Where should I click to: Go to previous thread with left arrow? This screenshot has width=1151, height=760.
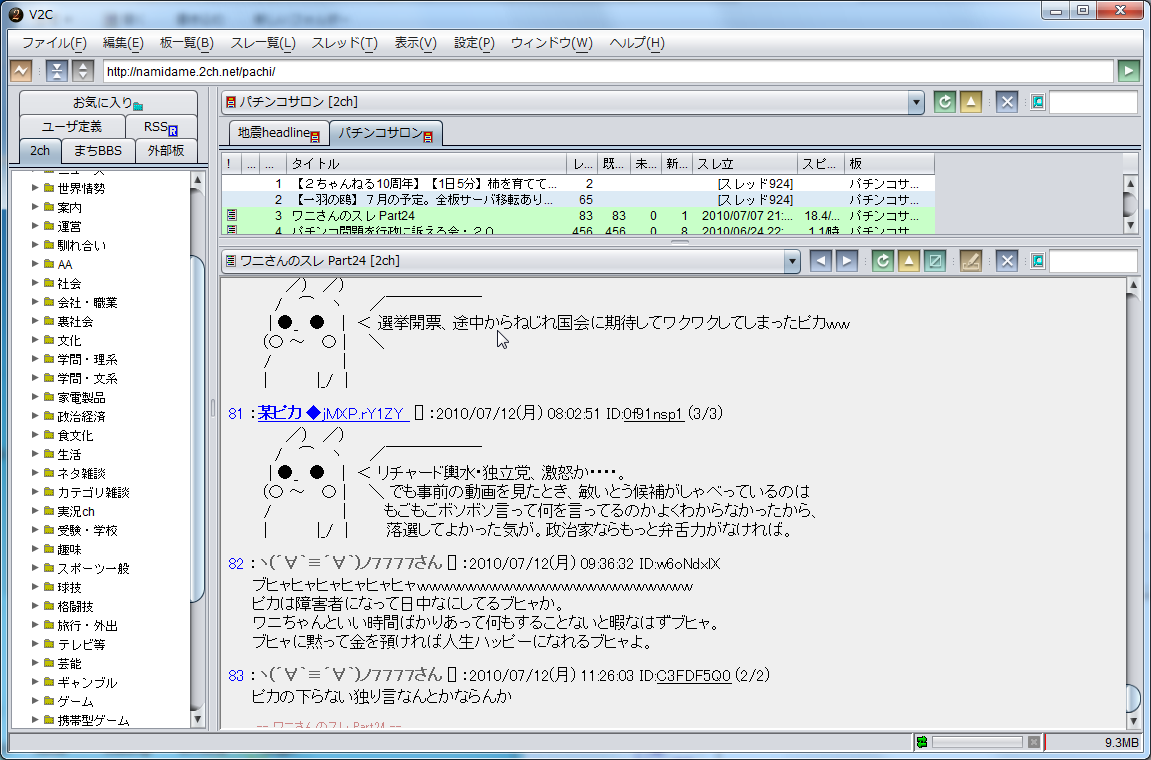820,261
